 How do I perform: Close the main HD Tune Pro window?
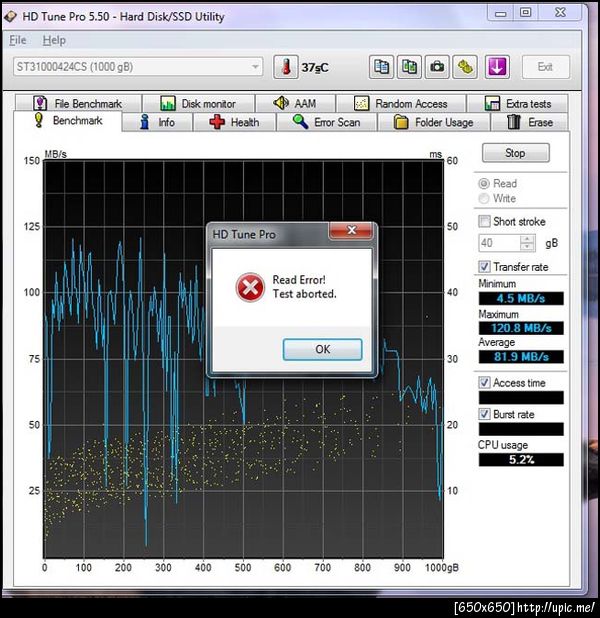(x=560, y=13)
